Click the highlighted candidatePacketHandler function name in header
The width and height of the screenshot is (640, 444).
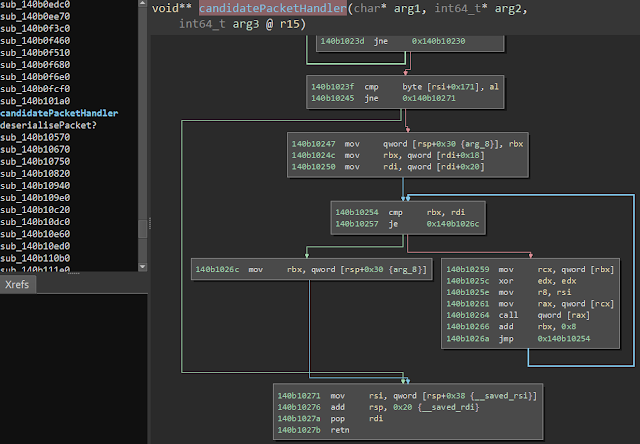pos(273,8)
